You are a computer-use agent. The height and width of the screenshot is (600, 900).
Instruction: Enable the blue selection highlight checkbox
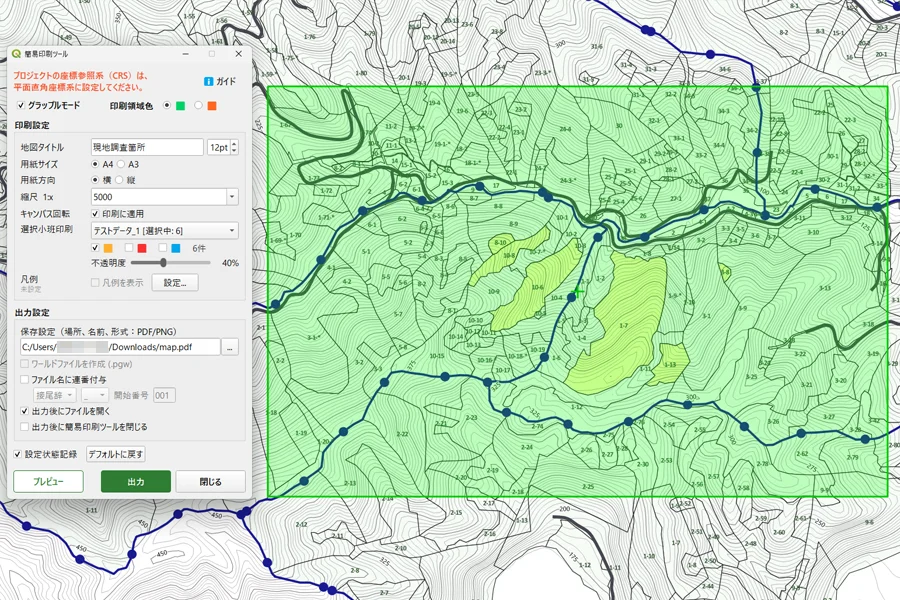[x=163, y=247]
